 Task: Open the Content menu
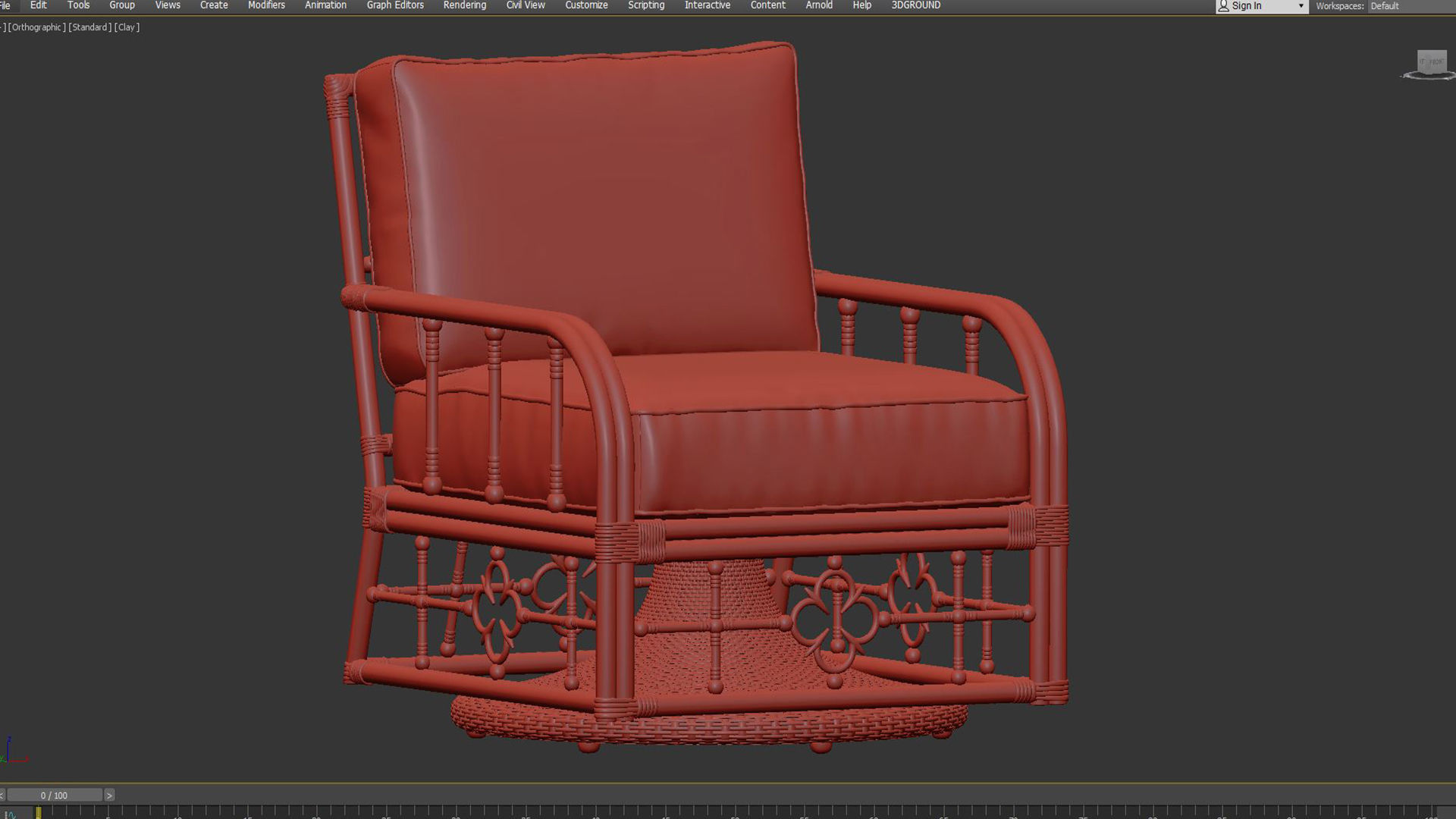[x=768, y=5]
